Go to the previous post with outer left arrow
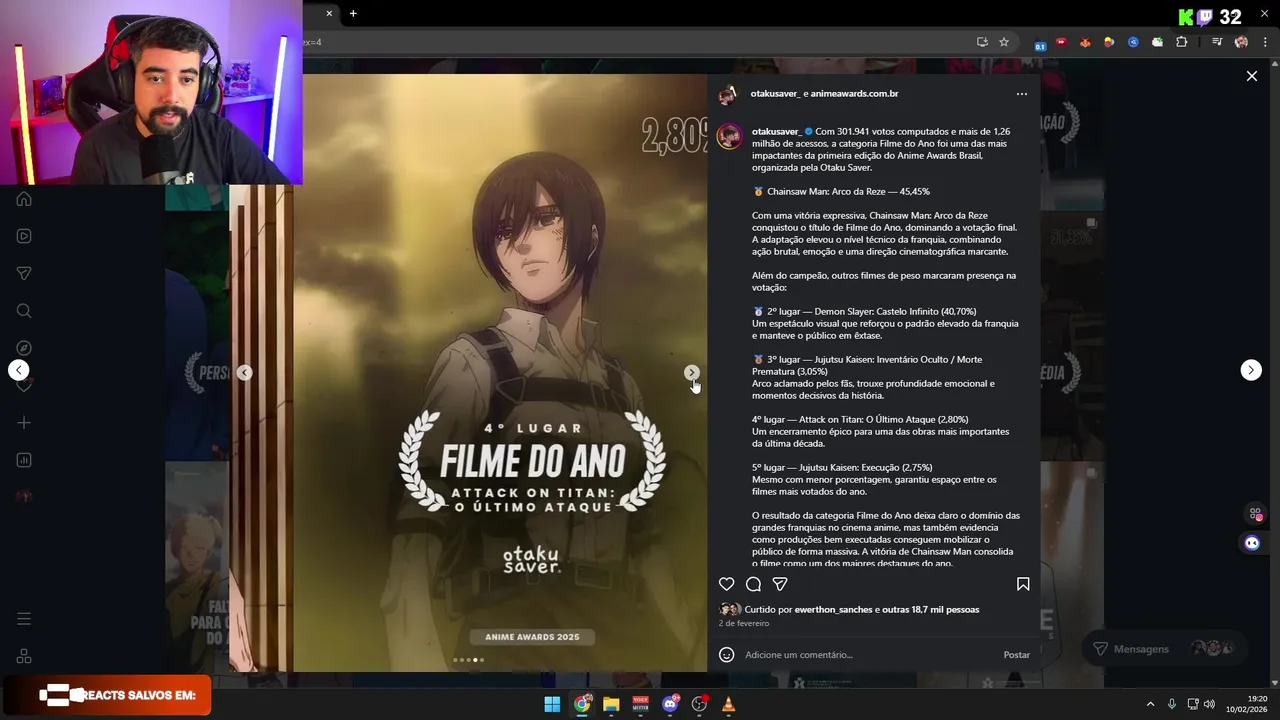The width and height of the screenshot is (1280, 720). [19, 370]
